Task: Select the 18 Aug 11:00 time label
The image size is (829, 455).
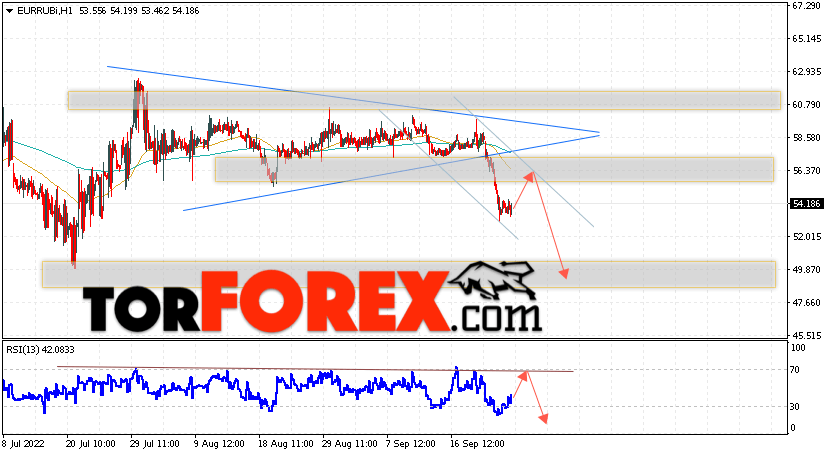Action: 285,443
